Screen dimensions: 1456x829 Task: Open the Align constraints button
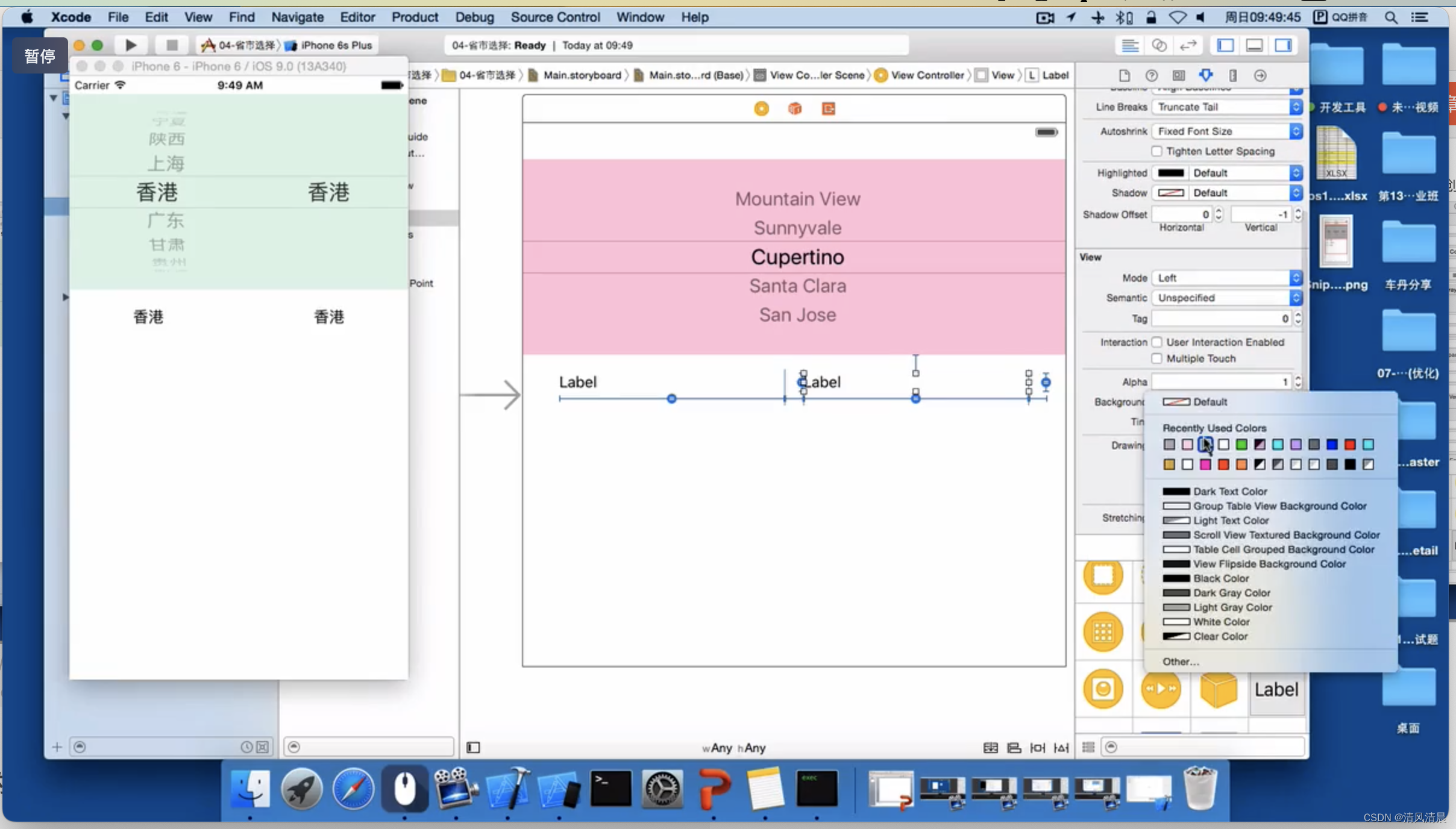1014,748
